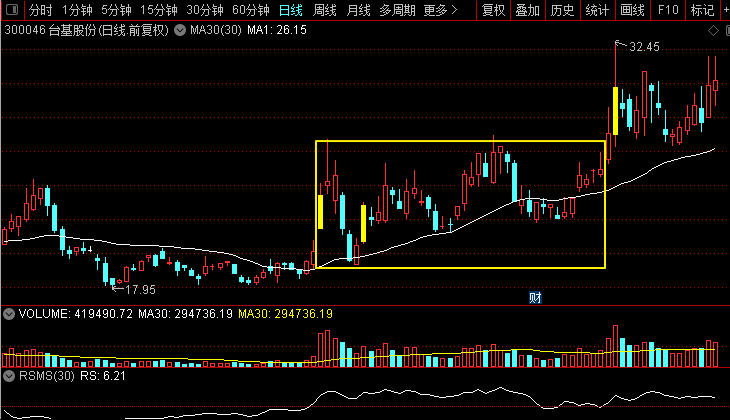Open the 画线 drawing tools
The image size is (730, 420).
coord(632,10)
